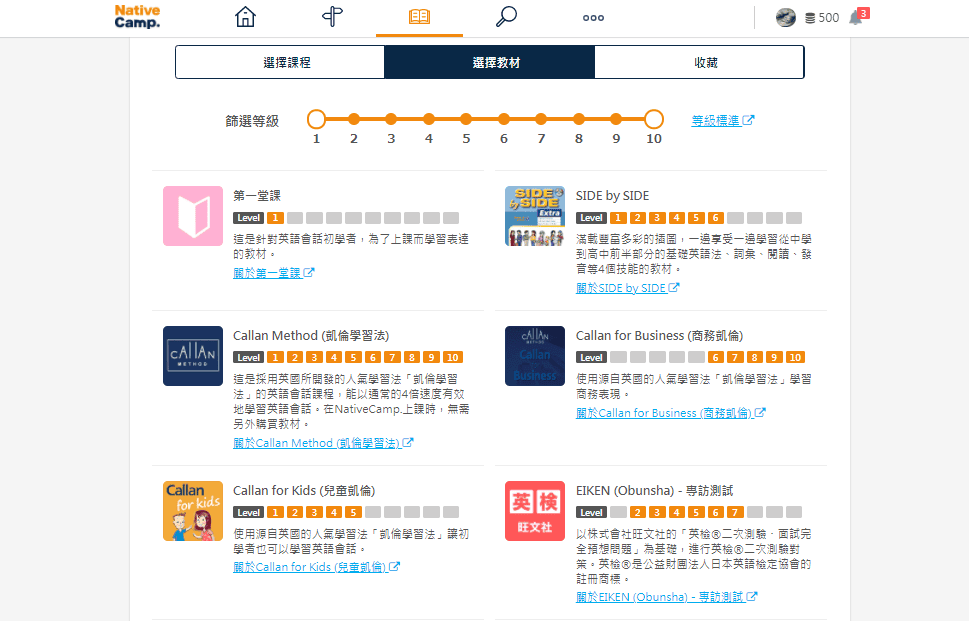Click the ellipsis icon for more options
The height and width of the screenshot is (621, 969).
pyautogui.click(x=592, y=17)
